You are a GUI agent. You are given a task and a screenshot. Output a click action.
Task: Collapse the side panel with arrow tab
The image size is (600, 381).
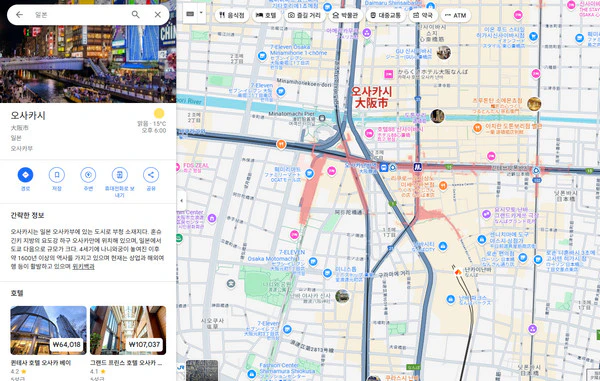(181, 200)
